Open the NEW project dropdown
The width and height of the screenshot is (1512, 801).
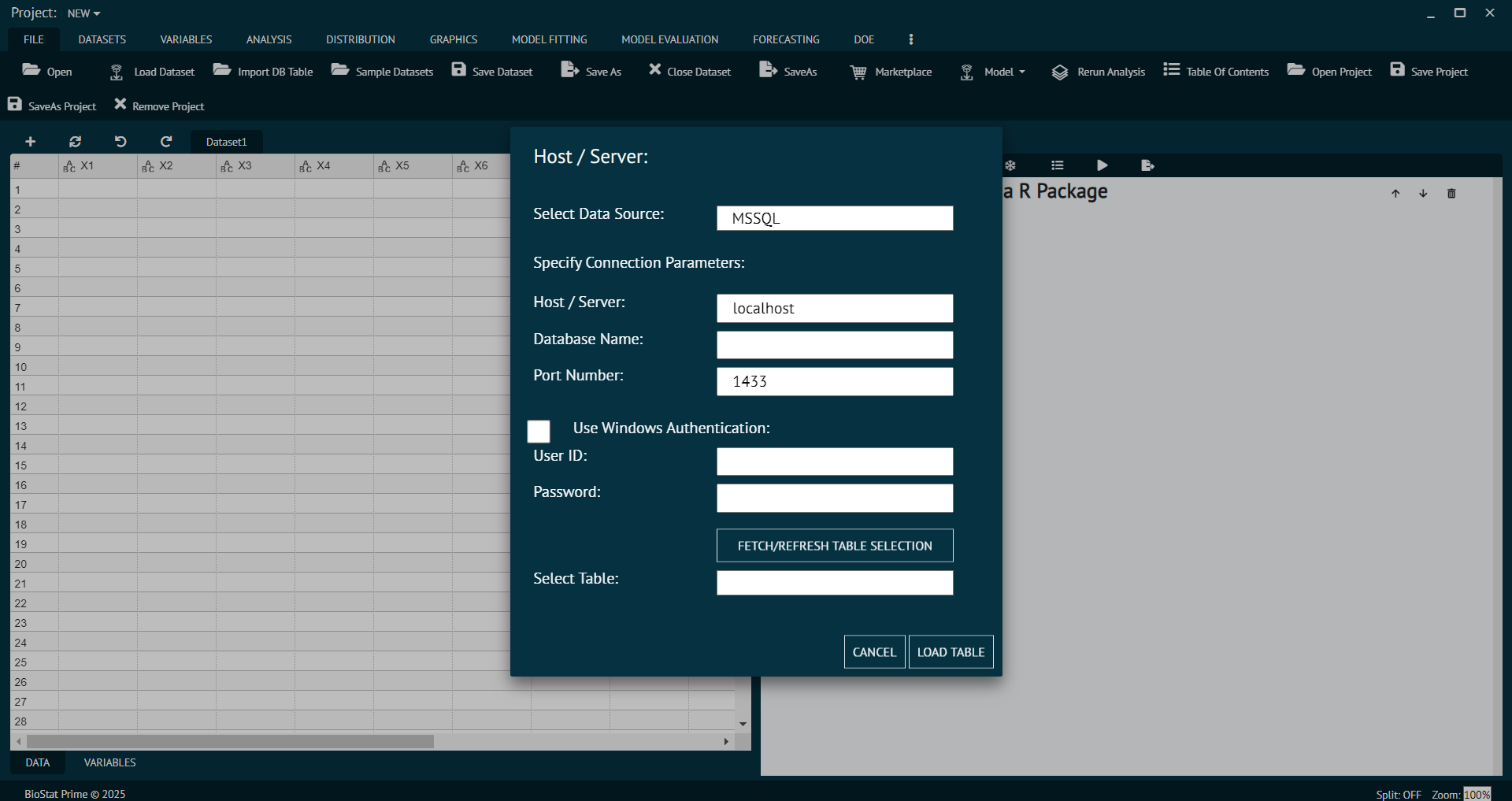83,13
